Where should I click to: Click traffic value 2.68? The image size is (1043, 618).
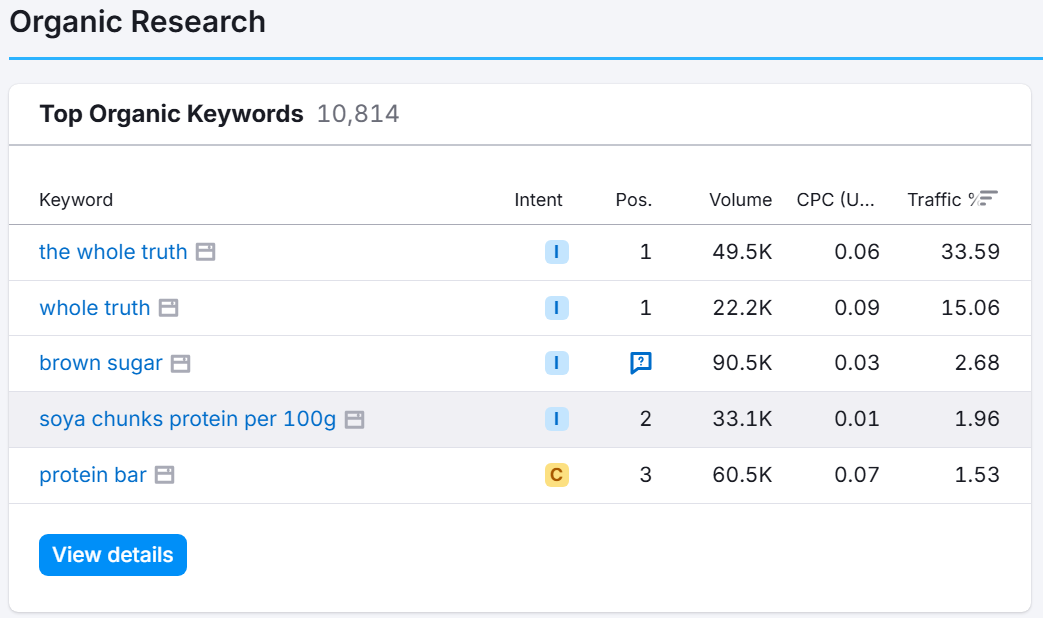(977, 363)
